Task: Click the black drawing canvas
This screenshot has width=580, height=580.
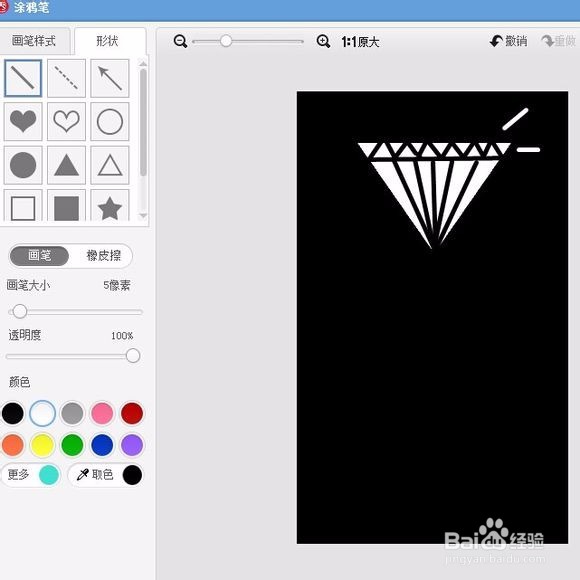Action: pos(432,317)
